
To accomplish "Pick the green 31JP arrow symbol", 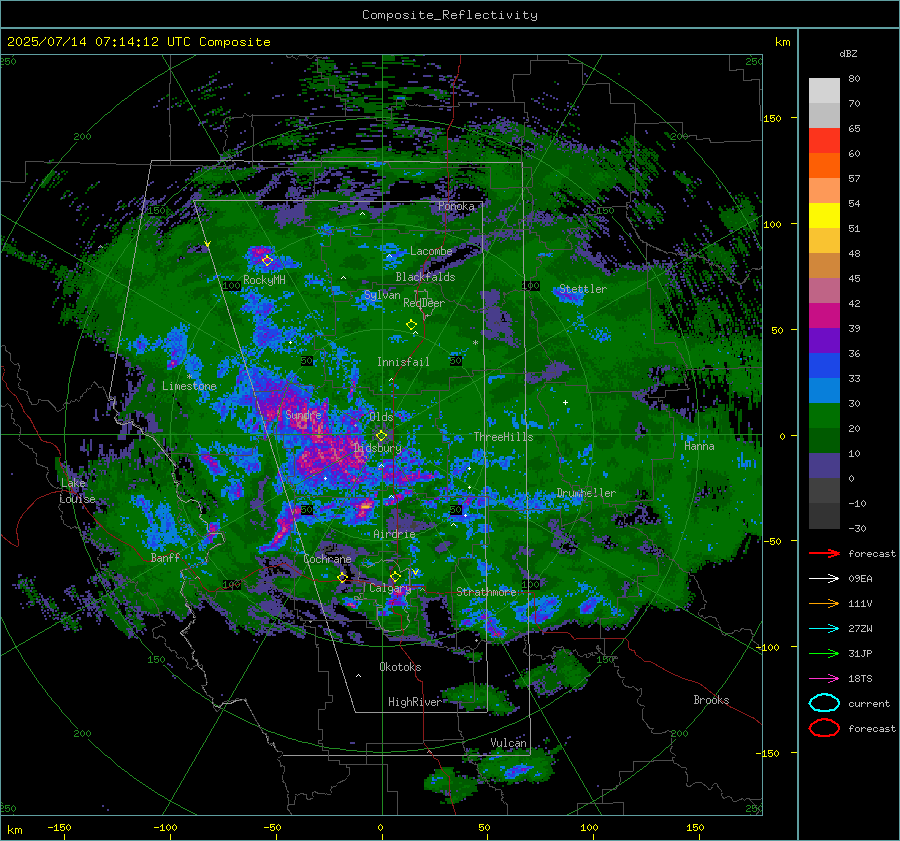I will (824, 653).
